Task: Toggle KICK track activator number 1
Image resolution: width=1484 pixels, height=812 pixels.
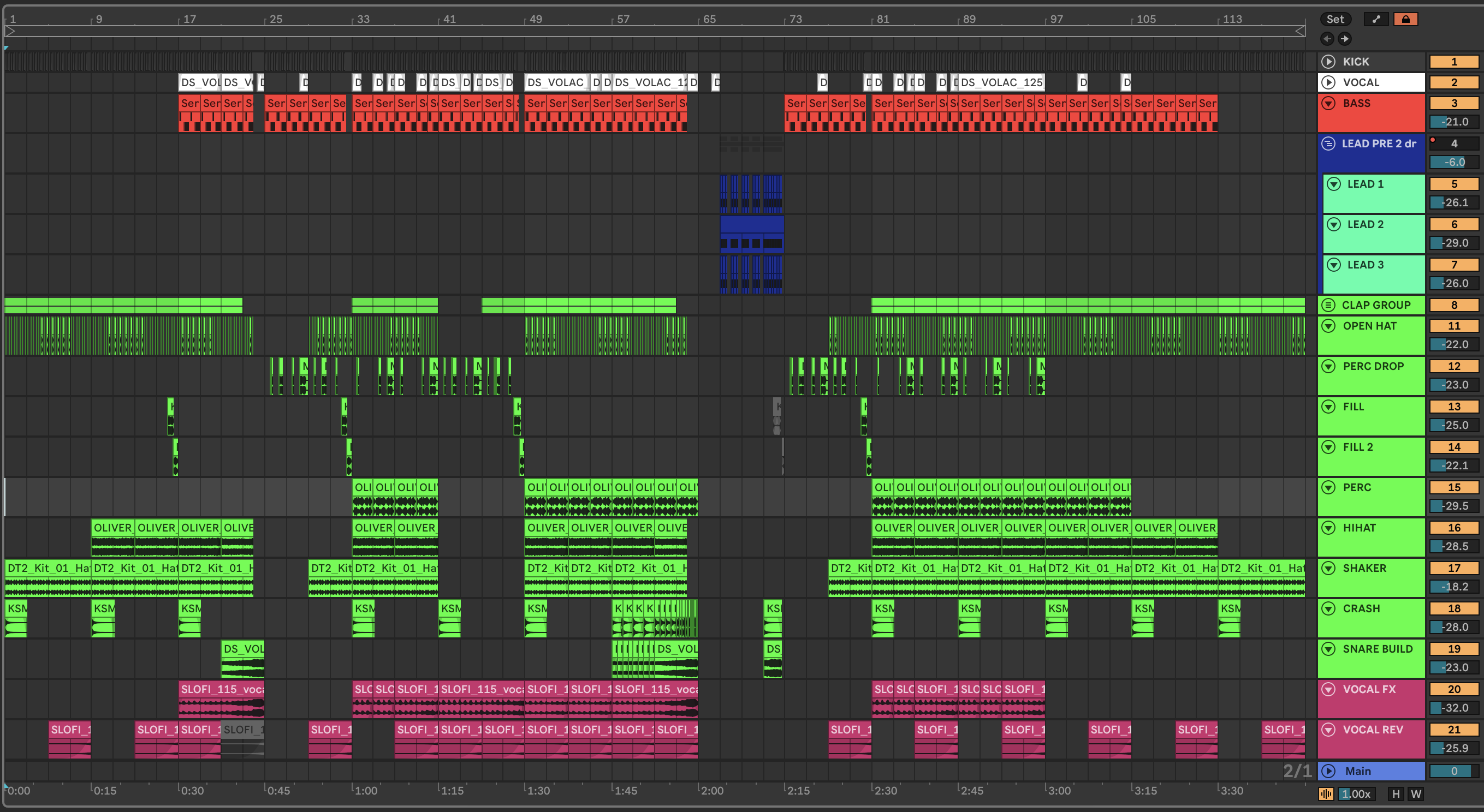Action: (1453, 62)
